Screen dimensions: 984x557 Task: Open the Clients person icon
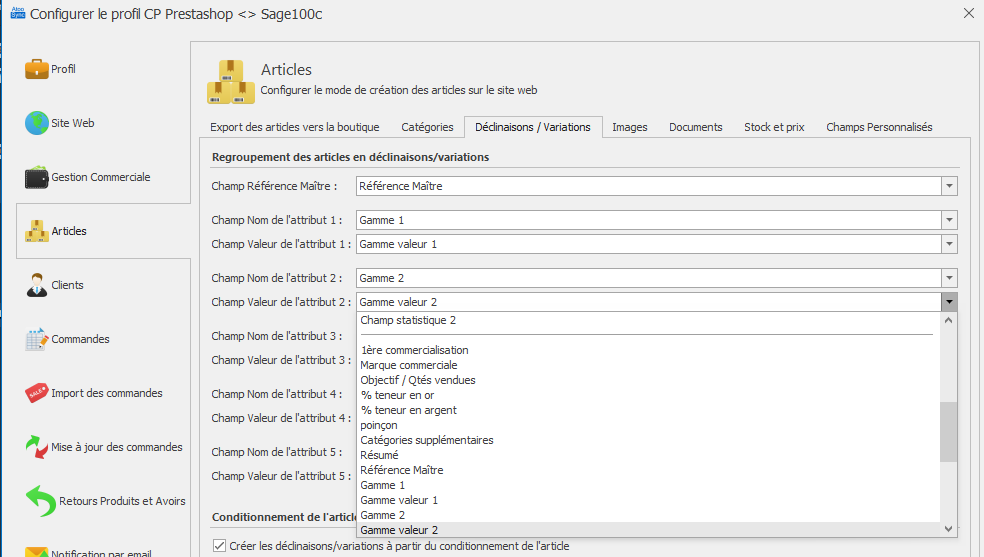pyautogui.click(x=36, y=285)
